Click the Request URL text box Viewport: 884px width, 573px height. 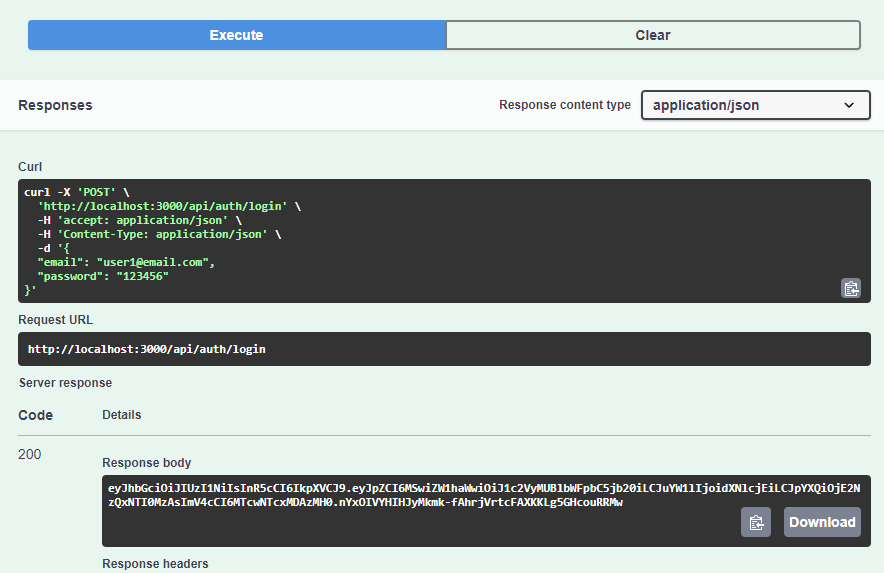point(444,349)
